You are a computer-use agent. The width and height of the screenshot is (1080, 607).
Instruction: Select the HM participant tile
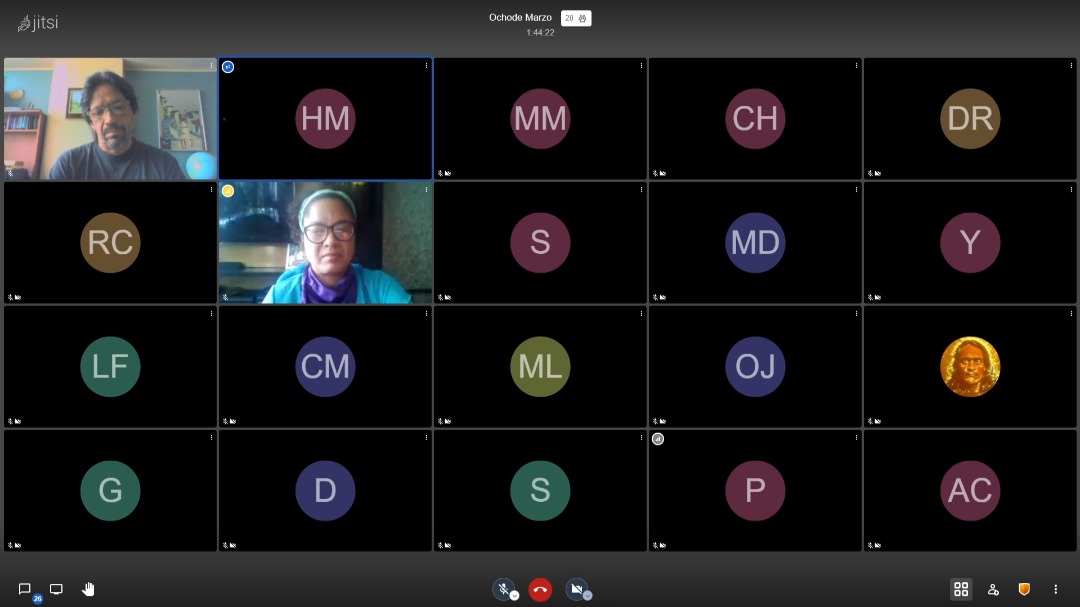(x=325, y=119)
